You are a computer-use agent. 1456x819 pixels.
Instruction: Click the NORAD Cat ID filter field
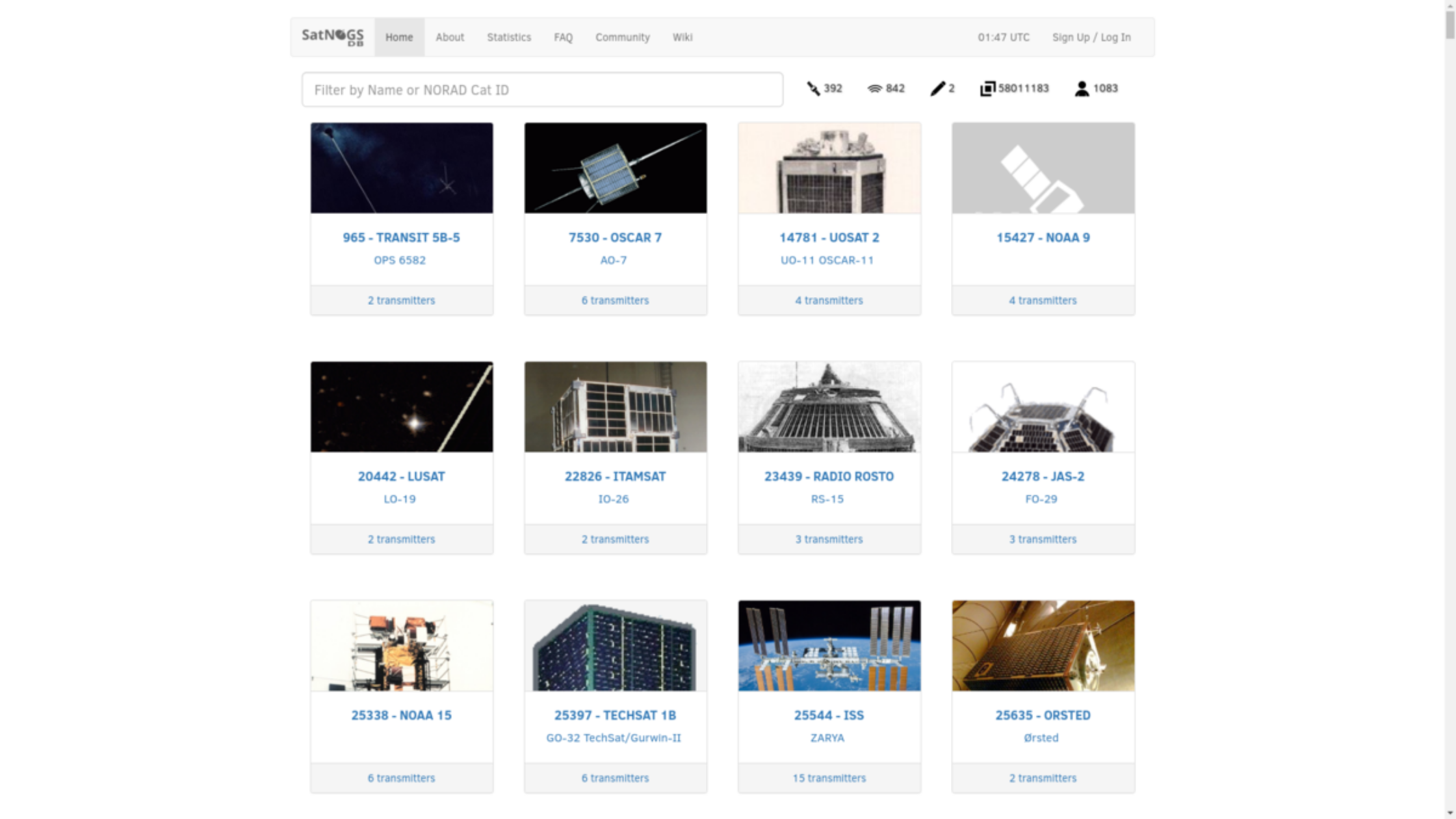pos(542,89)
